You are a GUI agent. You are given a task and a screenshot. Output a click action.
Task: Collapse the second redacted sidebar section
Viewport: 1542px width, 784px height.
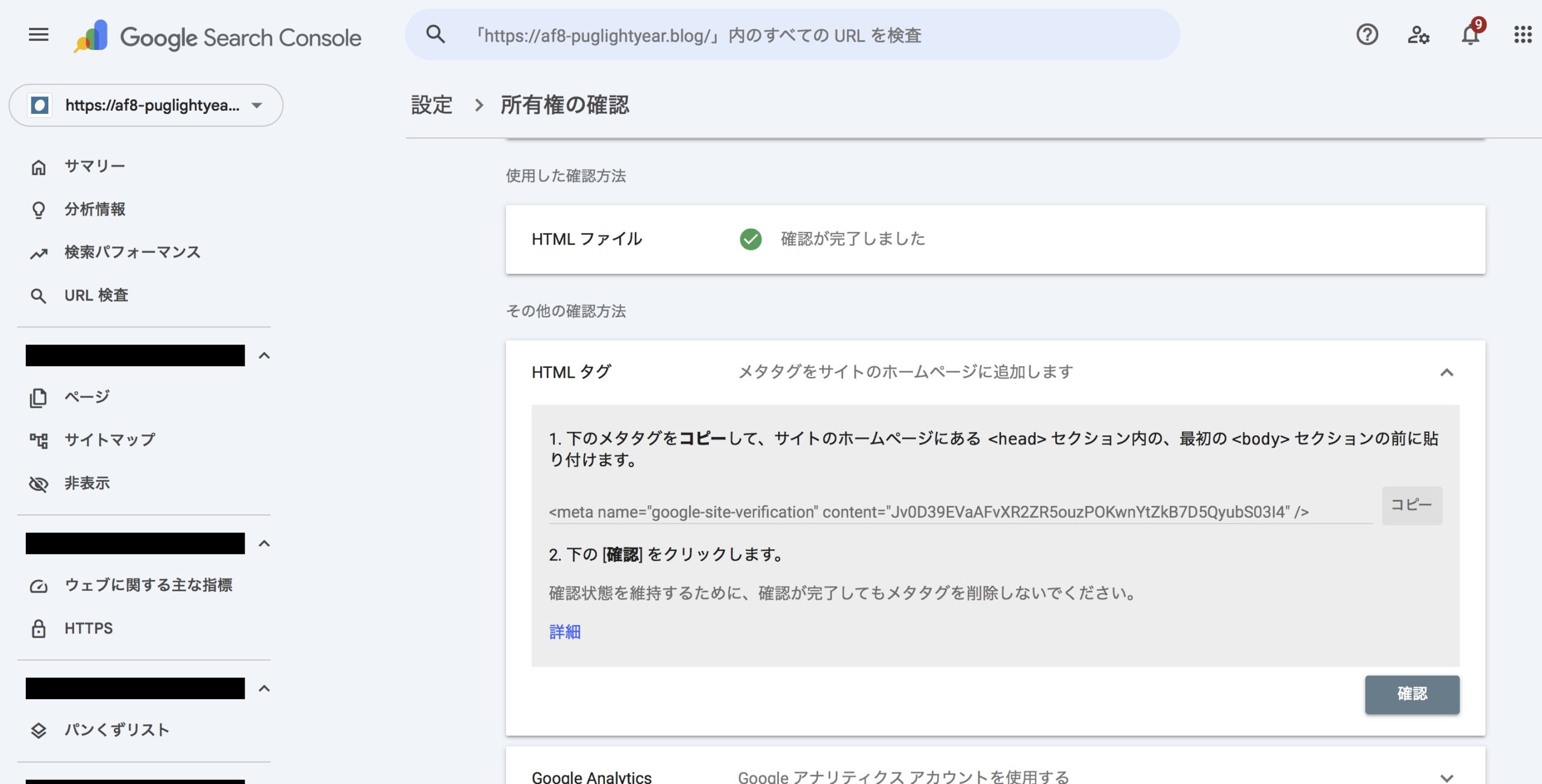[x=264, y=544]
